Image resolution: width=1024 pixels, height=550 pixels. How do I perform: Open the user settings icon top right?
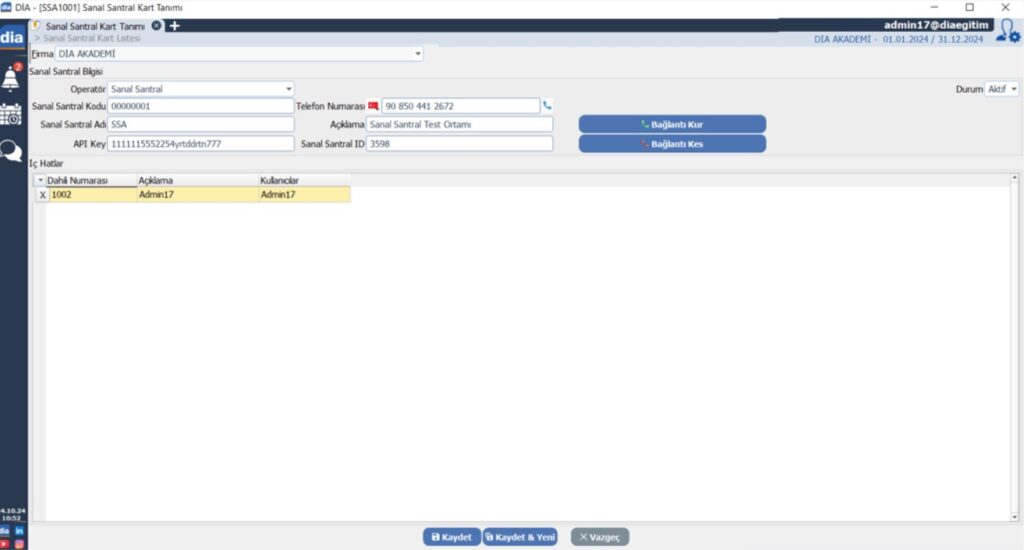click(1008, 32)
